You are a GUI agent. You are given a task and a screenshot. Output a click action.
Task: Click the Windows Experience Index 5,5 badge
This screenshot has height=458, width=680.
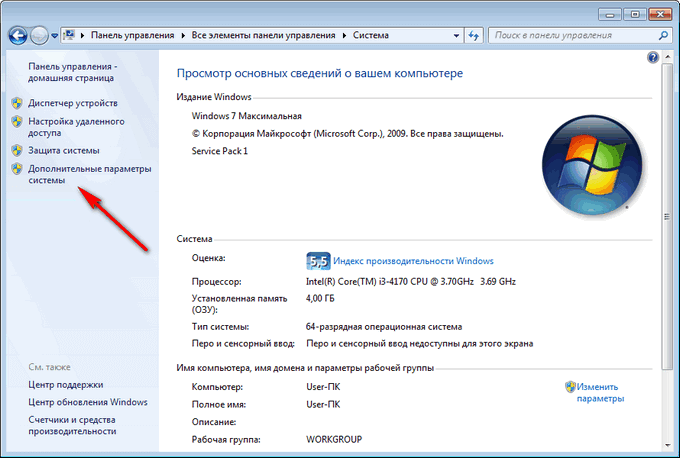click(x=318, y=261)
